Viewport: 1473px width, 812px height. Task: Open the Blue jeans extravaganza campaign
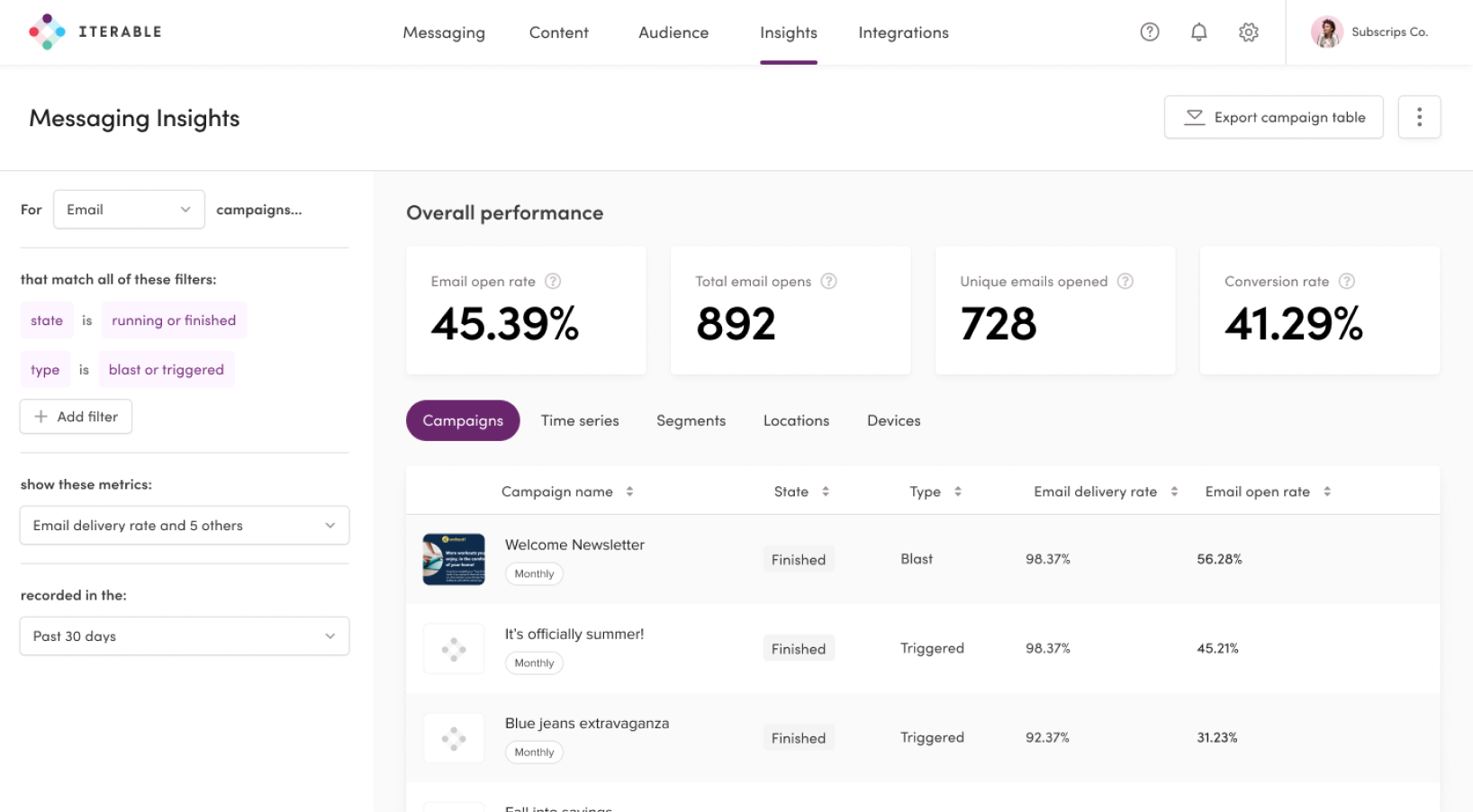click(x=587, y=723)
